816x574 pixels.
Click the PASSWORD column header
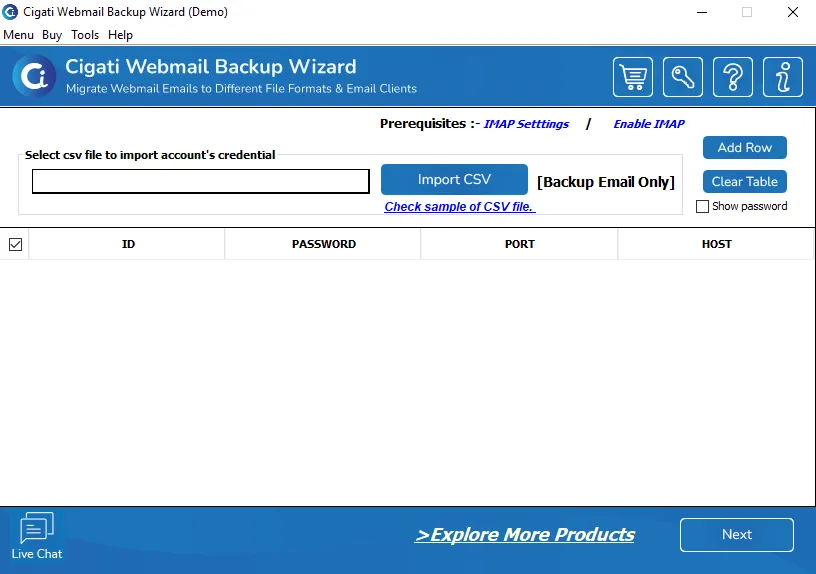pyautogui.click(x=324, y=244)
